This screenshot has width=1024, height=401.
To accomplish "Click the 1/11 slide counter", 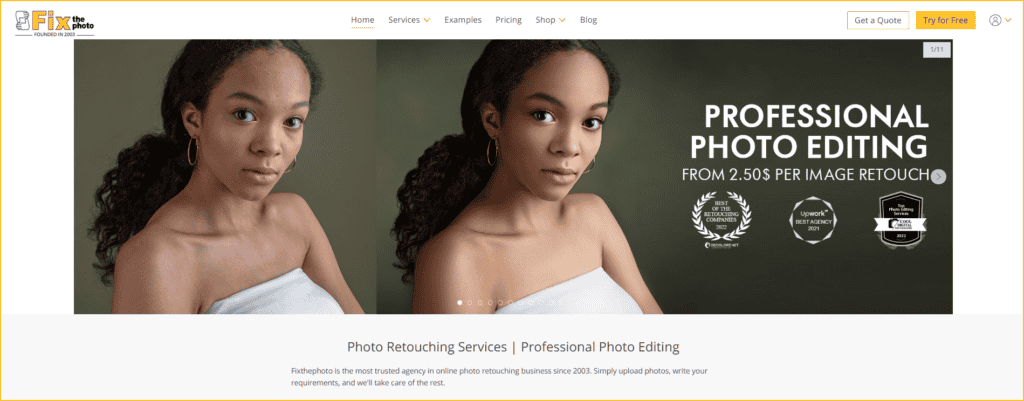I will point(936,50).
